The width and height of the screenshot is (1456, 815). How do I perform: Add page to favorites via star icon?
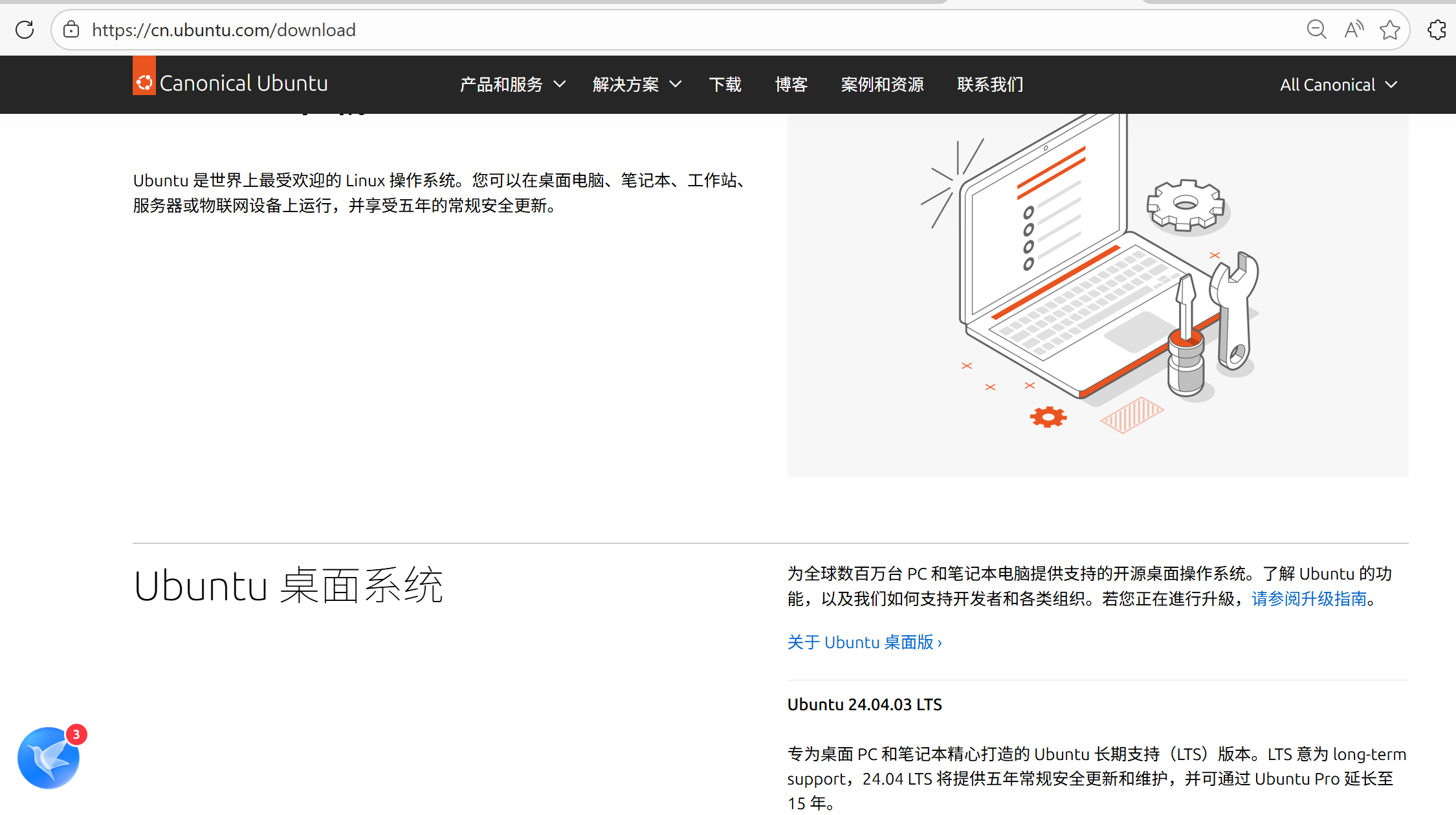1389,29
